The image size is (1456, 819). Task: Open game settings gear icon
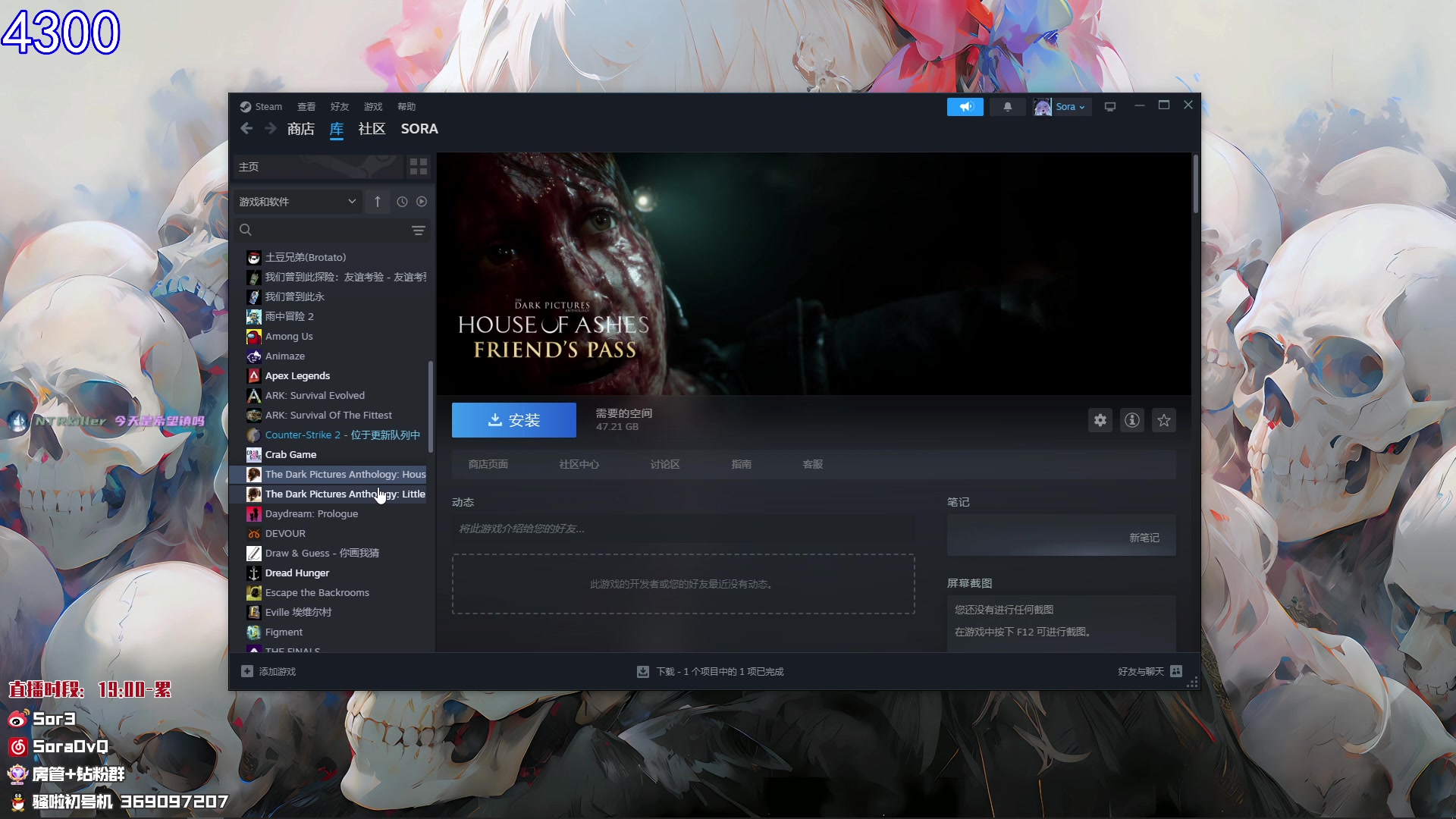1100,420
